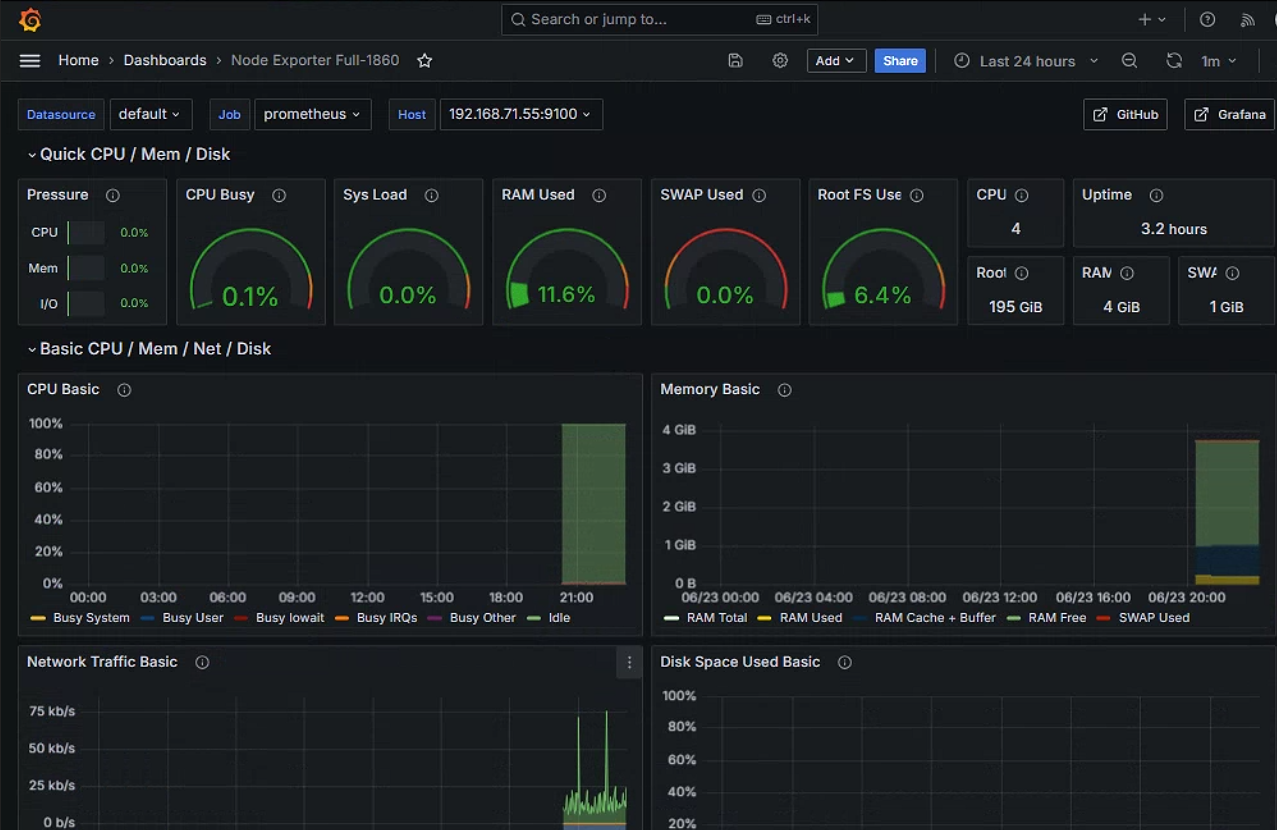
Task: Open the Add dropdown menu
Action: pyautogui.click(x=835, y=61)
